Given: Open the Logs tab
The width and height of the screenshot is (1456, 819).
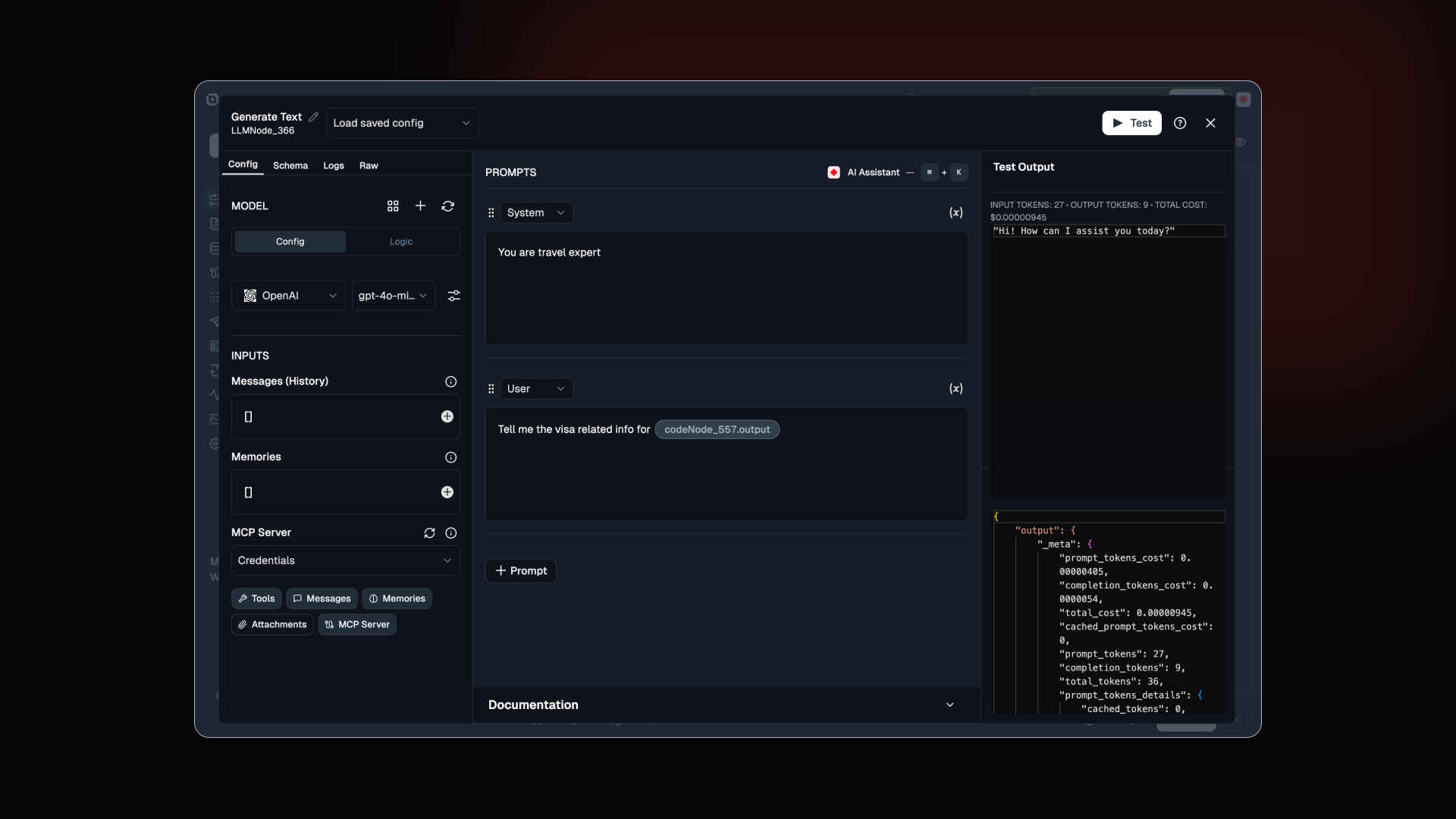Looking at the screenshot, I should [334, 165].
